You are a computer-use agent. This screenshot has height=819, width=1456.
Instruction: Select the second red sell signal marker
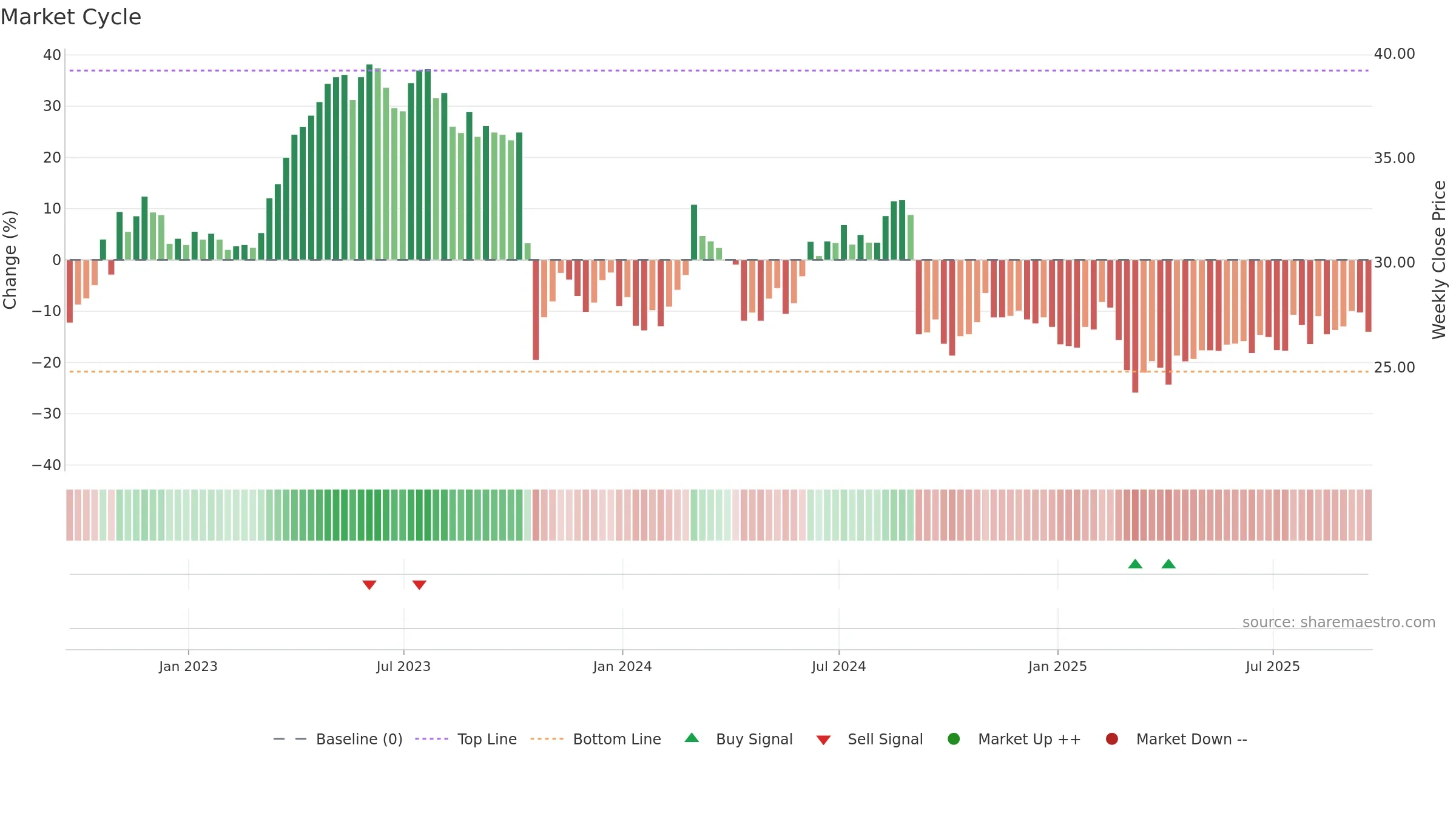(419, 585)
